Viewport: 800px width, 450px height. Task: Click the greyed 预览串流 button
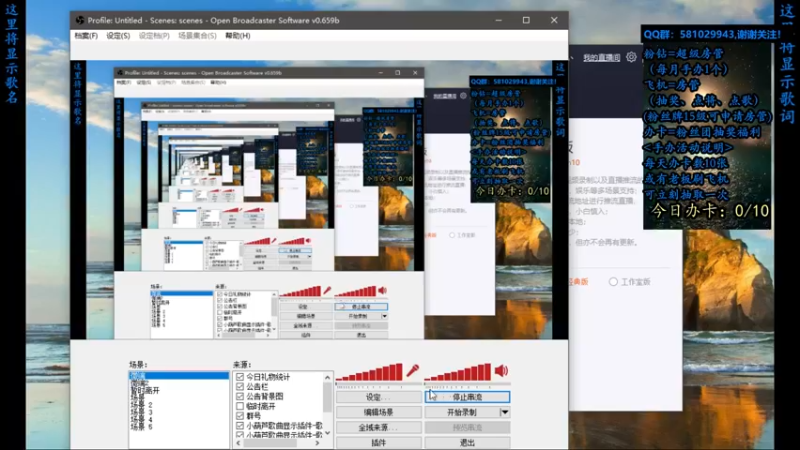(x=467, y=428)
